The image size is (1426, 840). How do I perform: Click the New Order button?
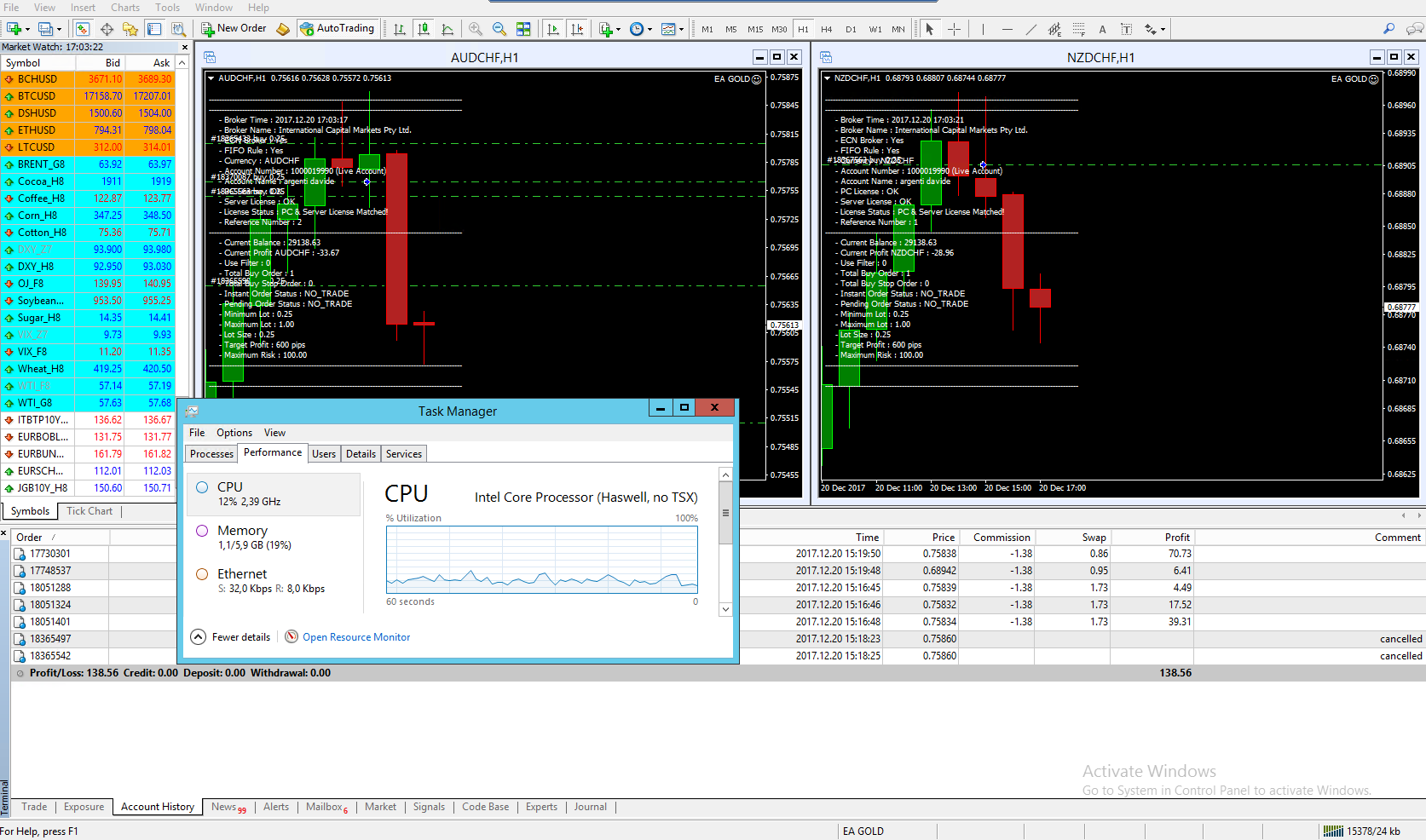click(x=234, y=29)
